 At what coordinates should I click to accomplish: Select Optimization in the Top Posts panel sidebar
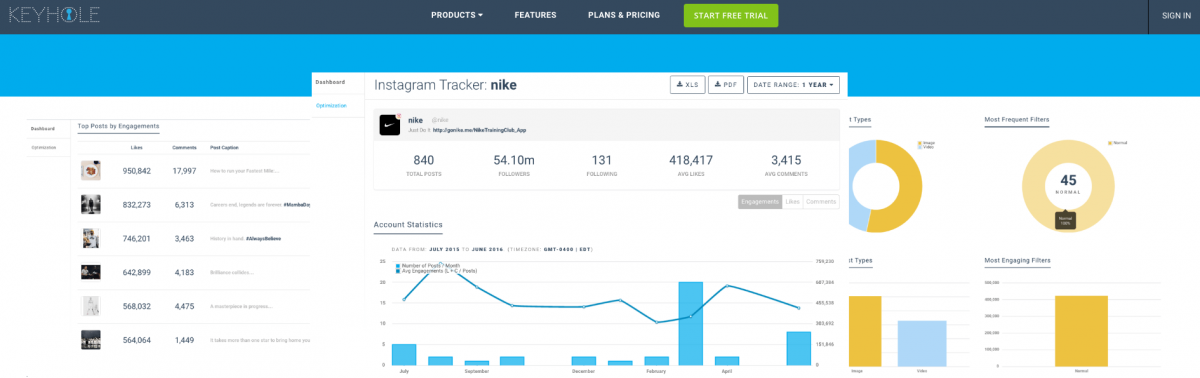coord(43,147)
